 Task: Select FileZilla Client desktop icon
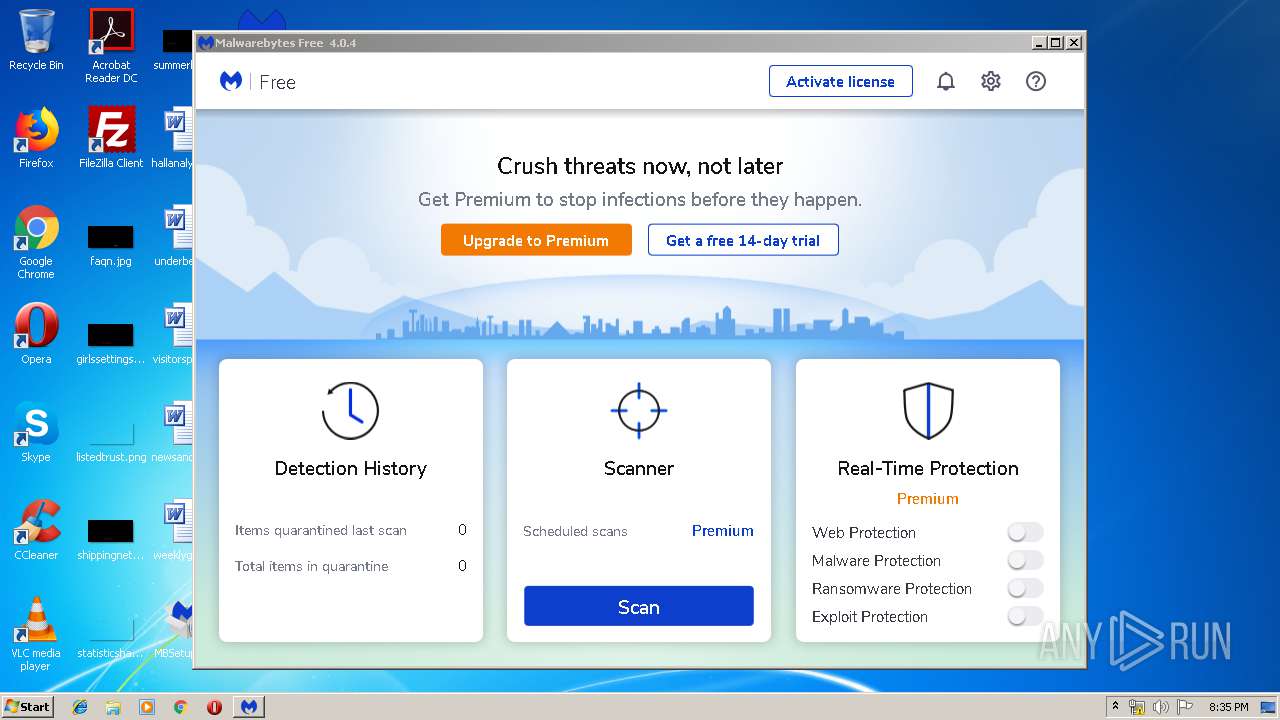(111, 139)
